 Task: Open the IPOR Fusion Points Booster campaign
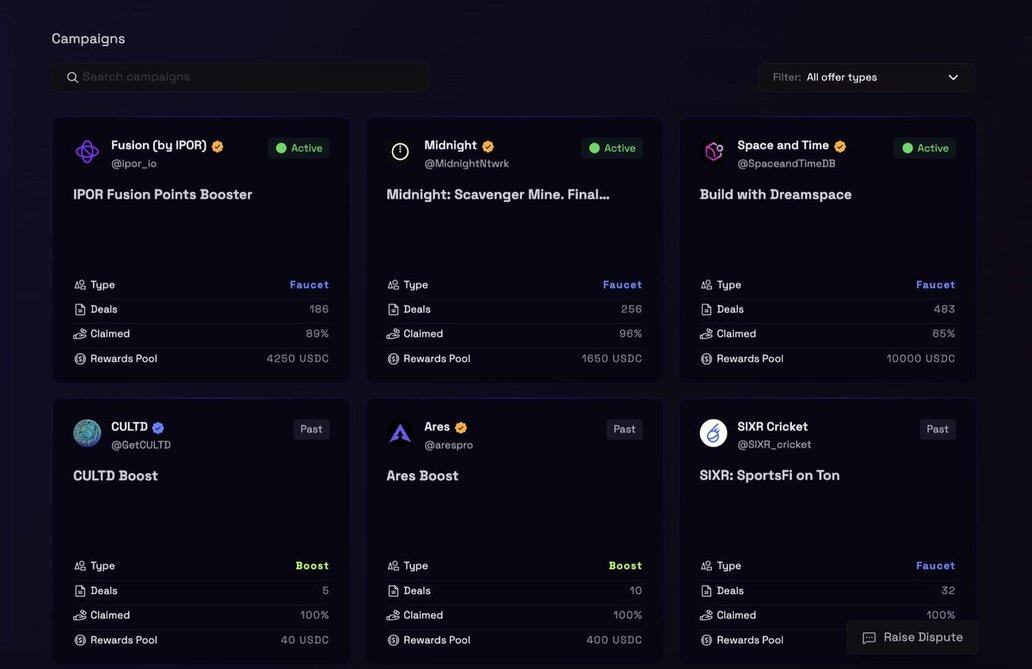[x=163, y=195]
